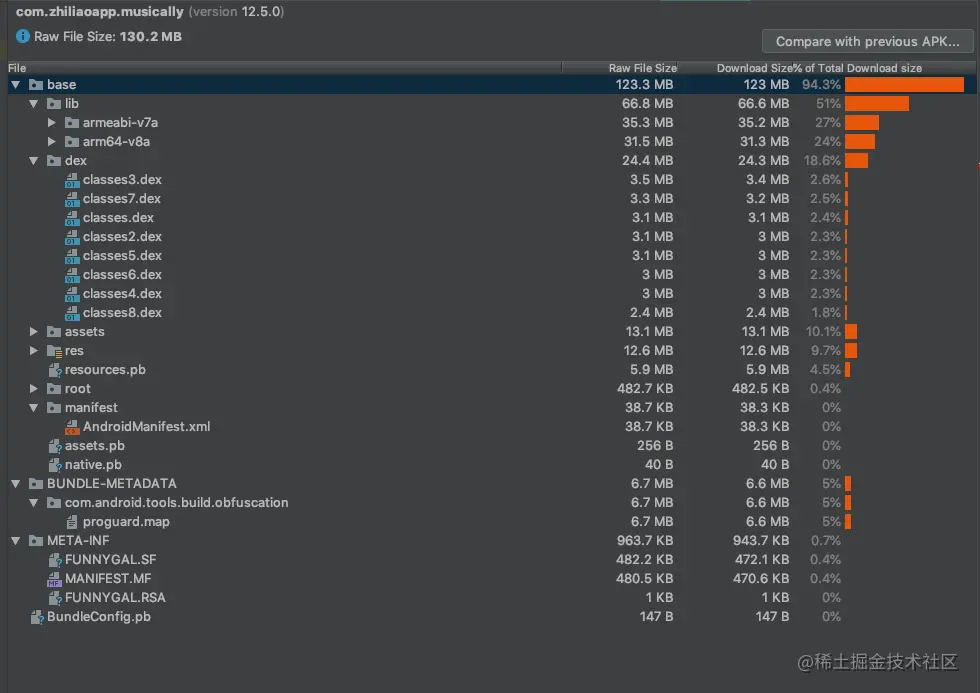Click the base folder icon
Viewport: 980px width, 693px height.
[36, 84]
